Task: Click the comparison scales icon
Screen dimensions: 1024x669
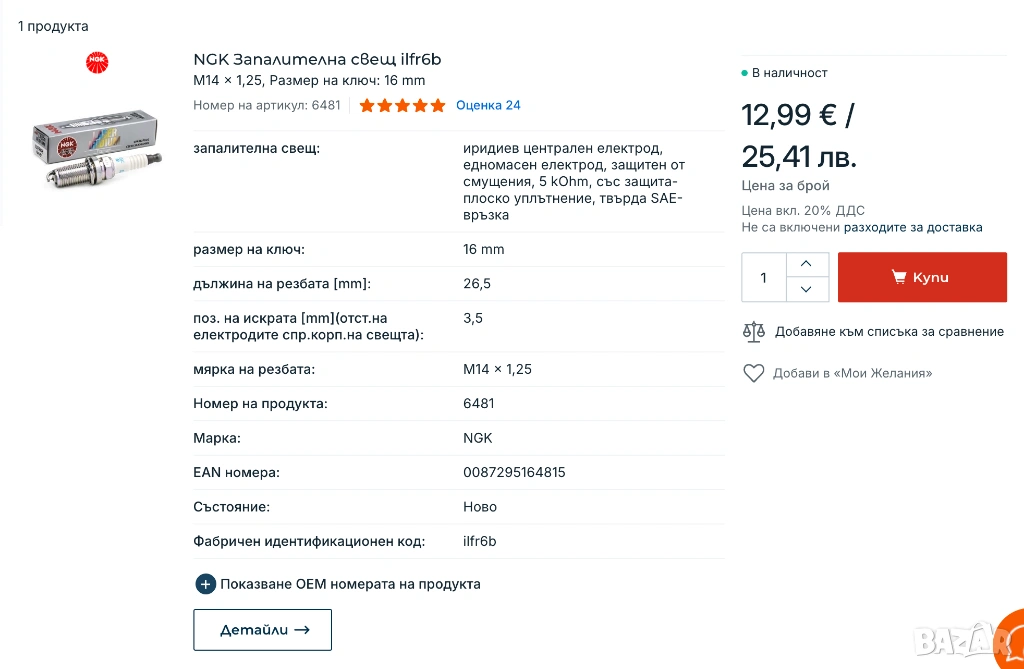Action: coord(753,332)
